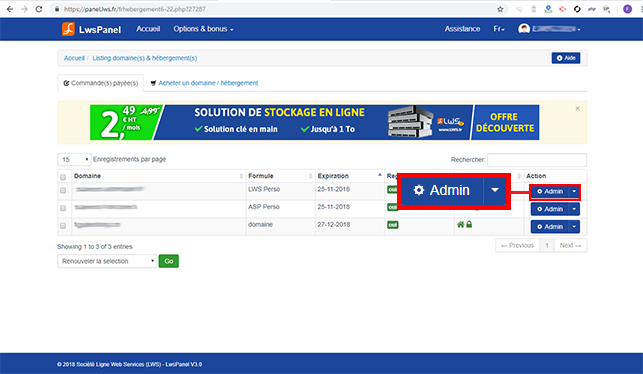The width and height of the screenshot is (643, 374).
Task: Click Admin button for the domaine row
Action: (550, 227)
